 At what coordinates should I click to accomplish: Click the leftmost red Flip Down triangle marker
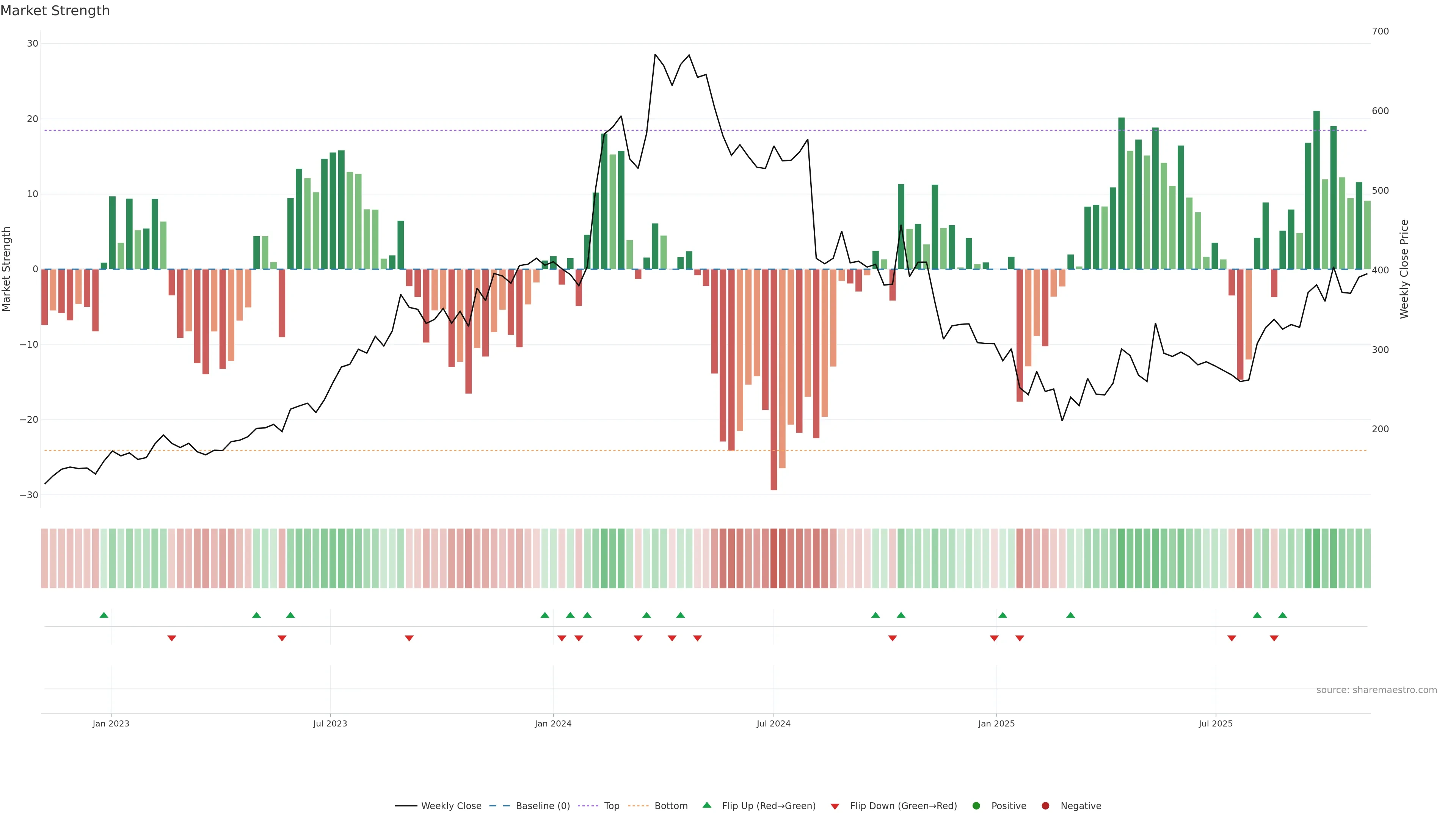pyautogui.click(x=172, y=638)
